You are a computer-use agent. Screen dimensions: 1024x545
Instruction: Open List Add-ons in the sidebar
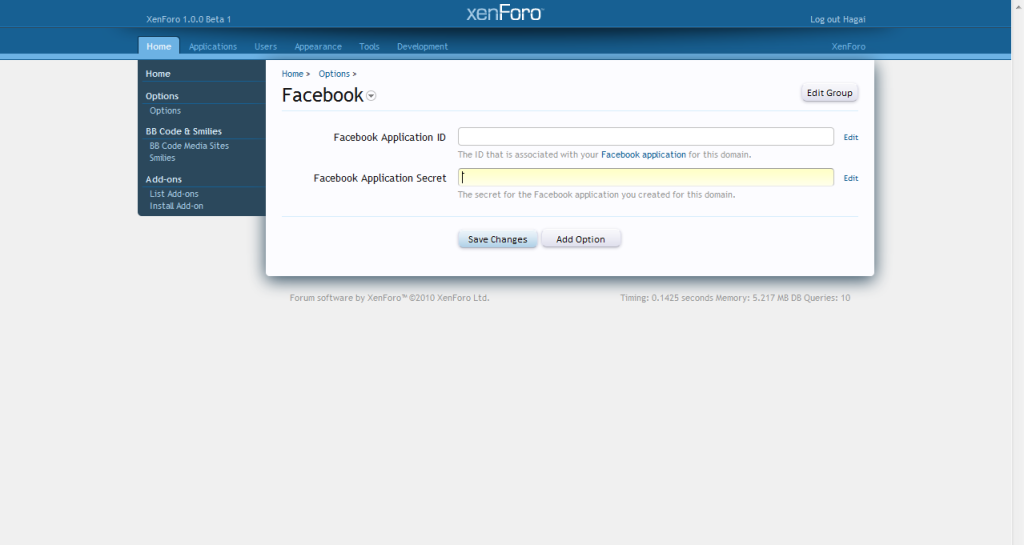pos(174,194)
